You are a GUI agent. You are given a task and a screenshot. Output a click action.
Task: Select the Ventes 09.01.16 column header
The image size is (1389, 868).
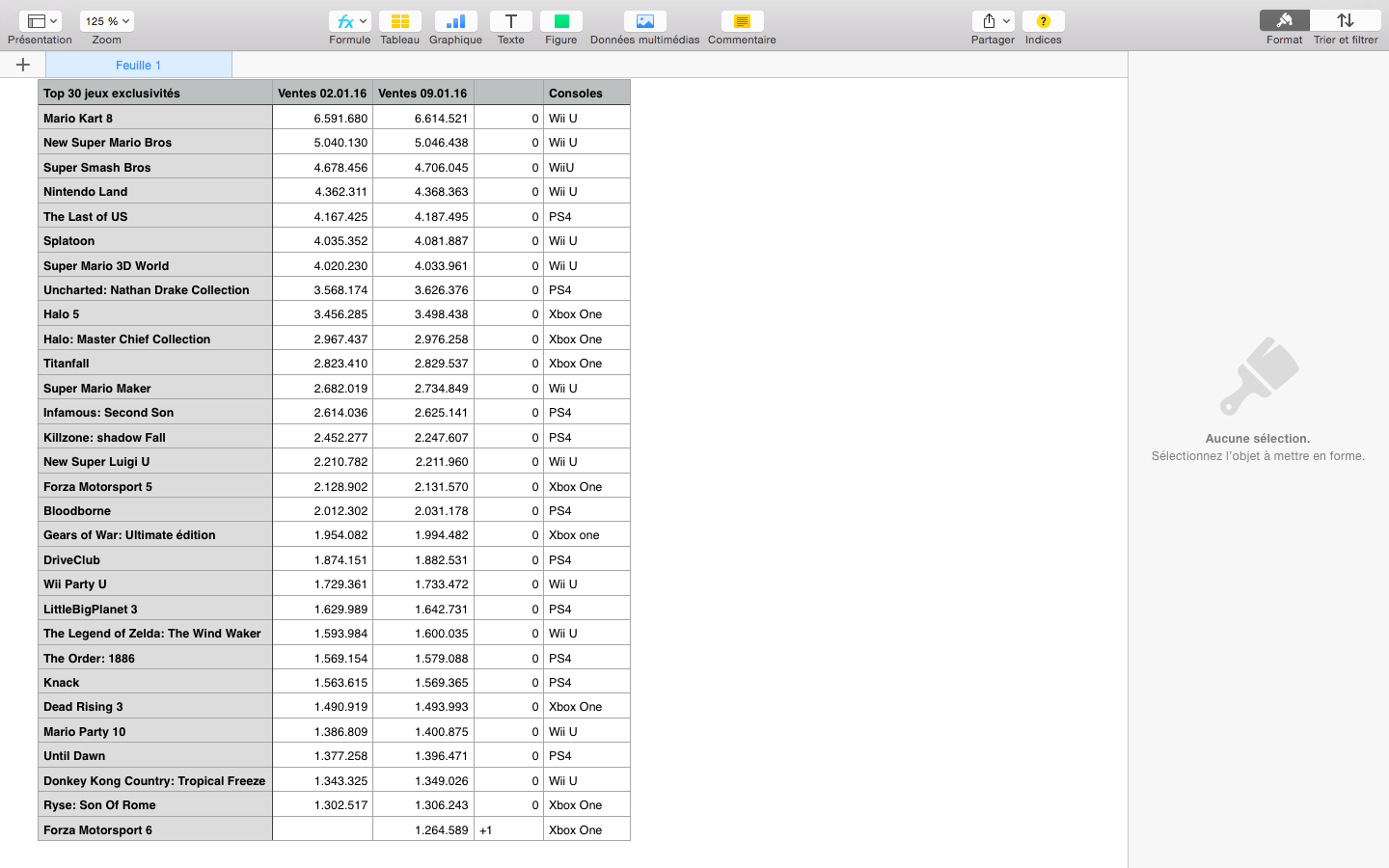point(422,94)
